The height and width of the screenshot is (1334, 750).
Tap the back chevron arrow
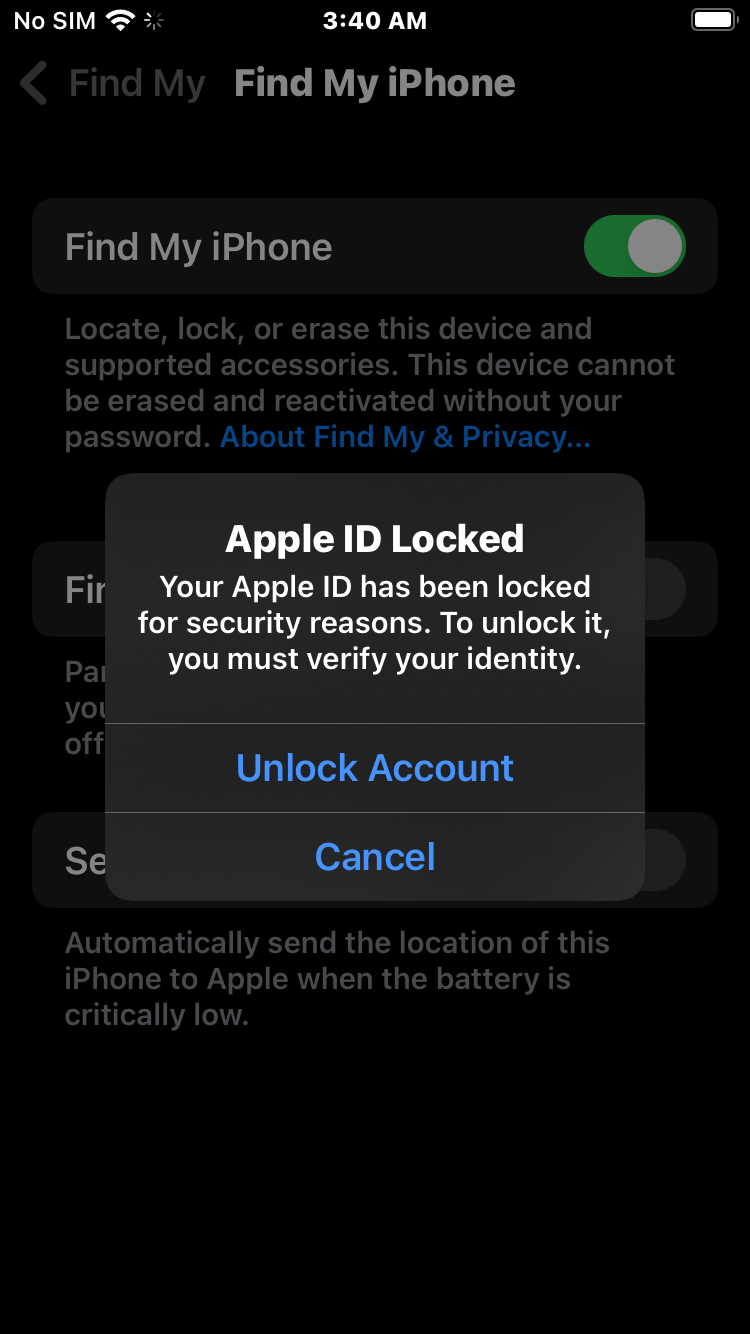click(x=33, y=83)
